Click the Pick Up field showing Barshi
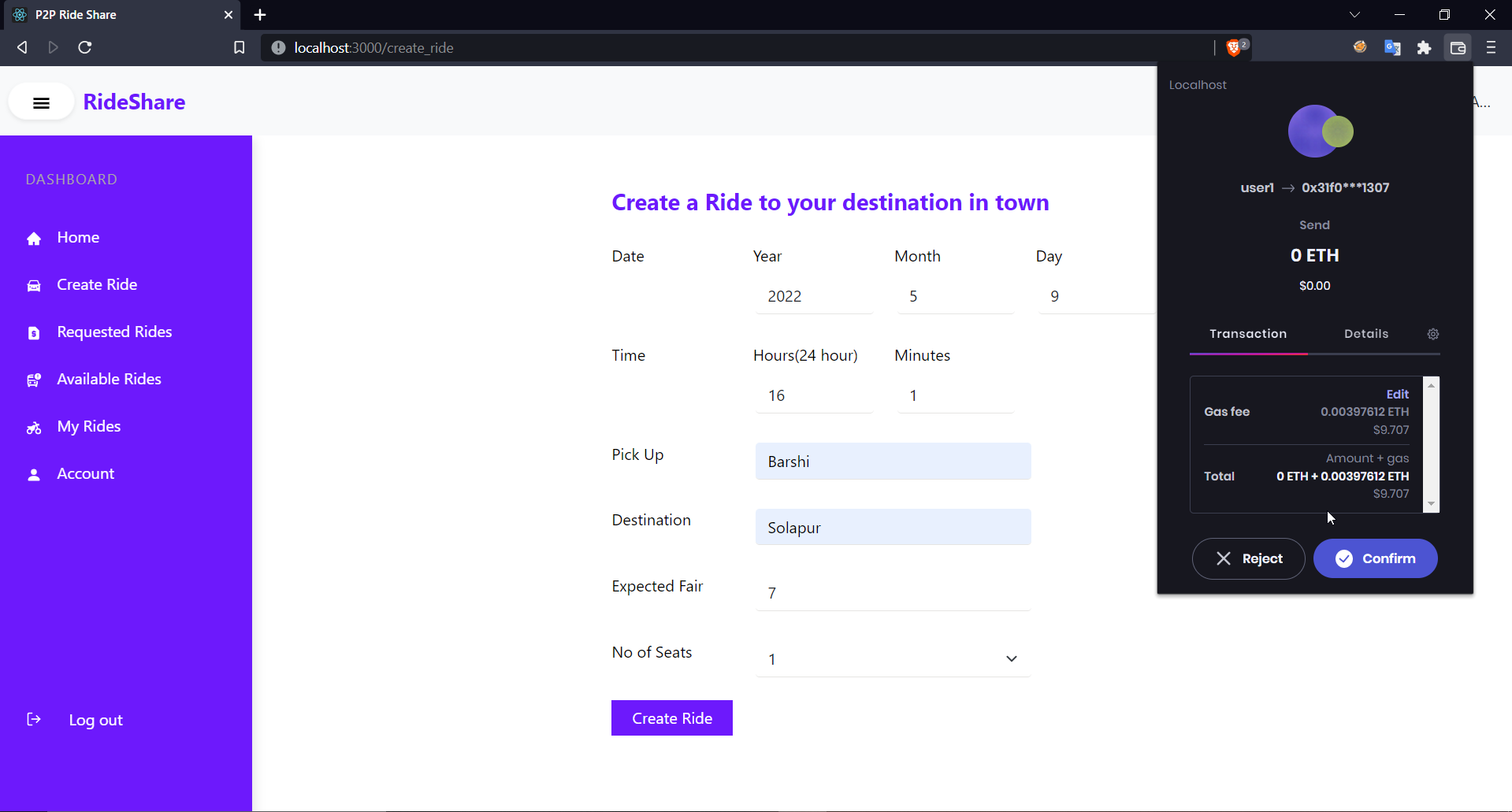Viewport: 1512px width, 812px height. pyautogui.click(x=892, y=462)
